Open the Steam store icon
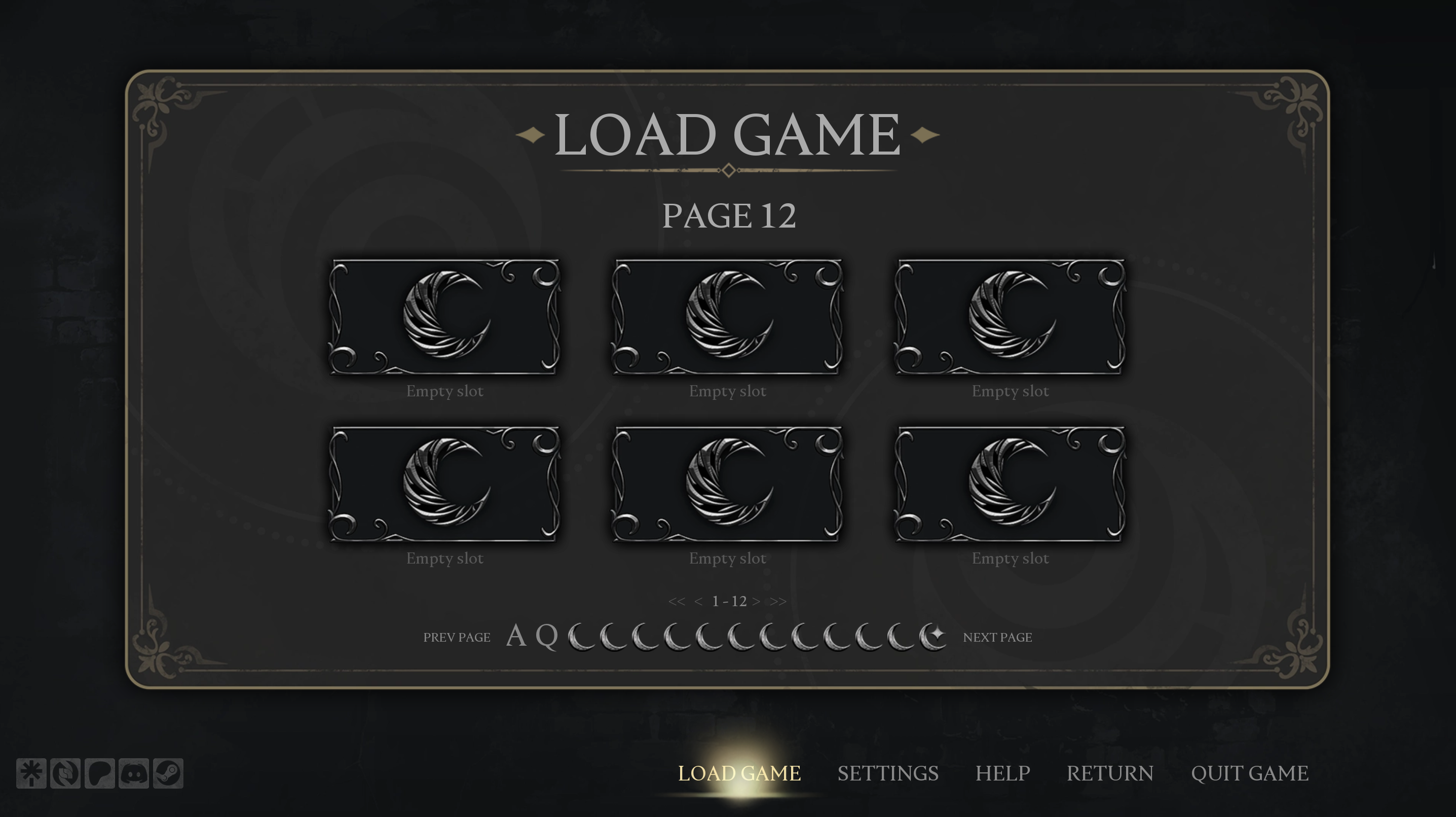1456x817 pixels. click(168, 773)
